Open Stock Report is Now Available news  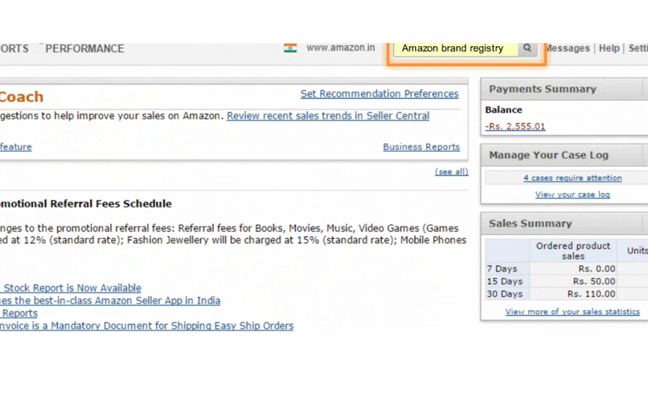tap(71, 288)
